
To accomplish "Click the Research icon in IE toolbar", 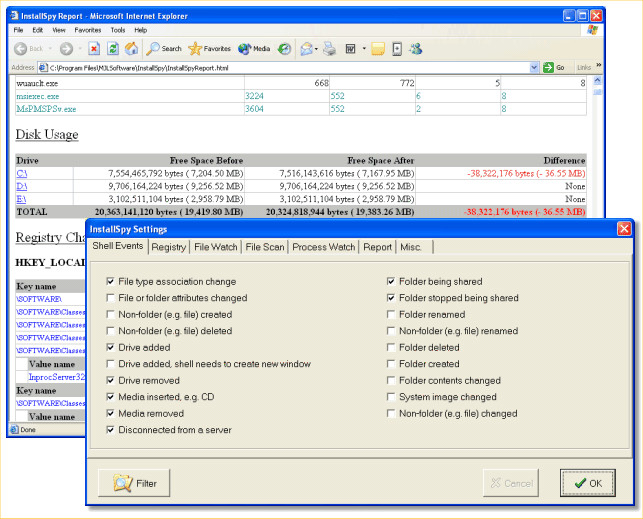I will [x=397, y=49].
